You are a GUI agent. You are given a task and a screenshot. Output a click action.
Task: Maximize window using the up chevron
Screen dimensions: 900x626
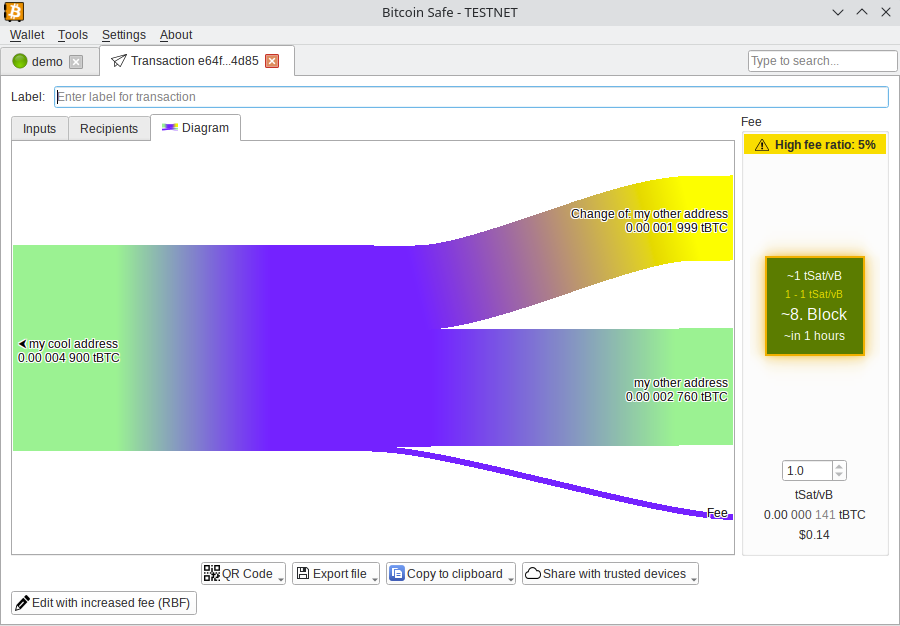862,11
